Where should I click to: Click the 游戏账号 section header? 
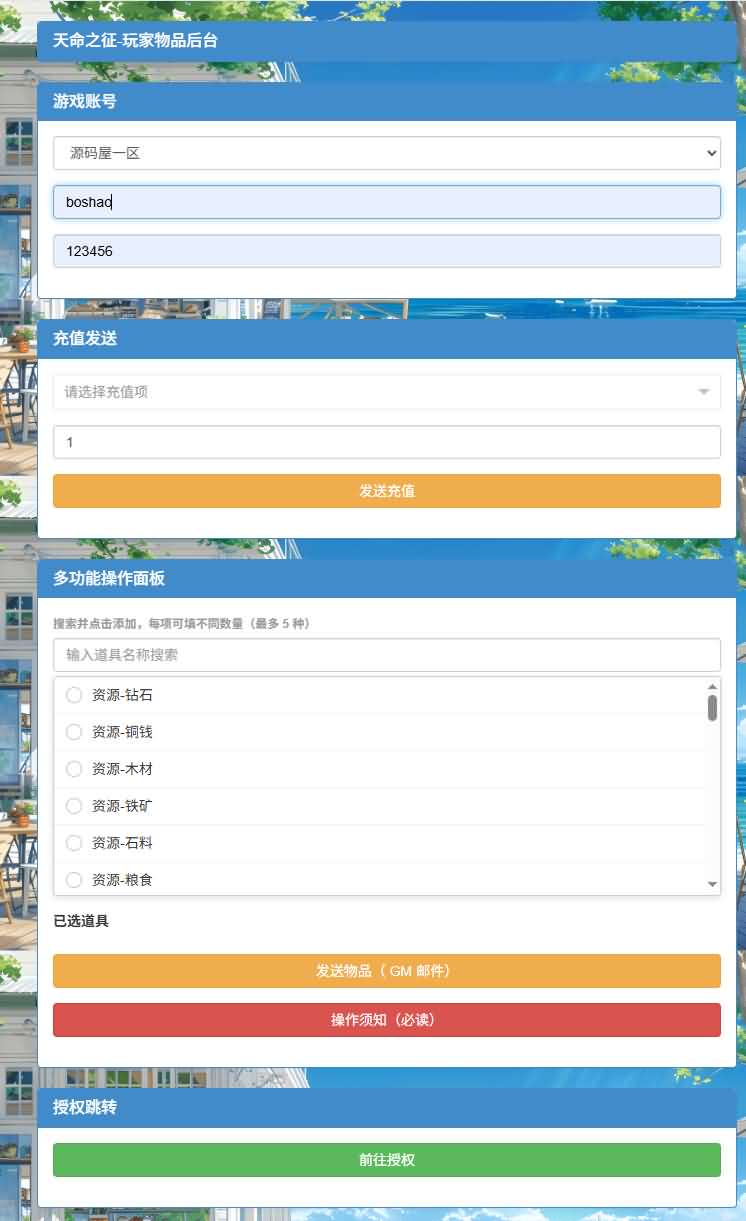386,102
